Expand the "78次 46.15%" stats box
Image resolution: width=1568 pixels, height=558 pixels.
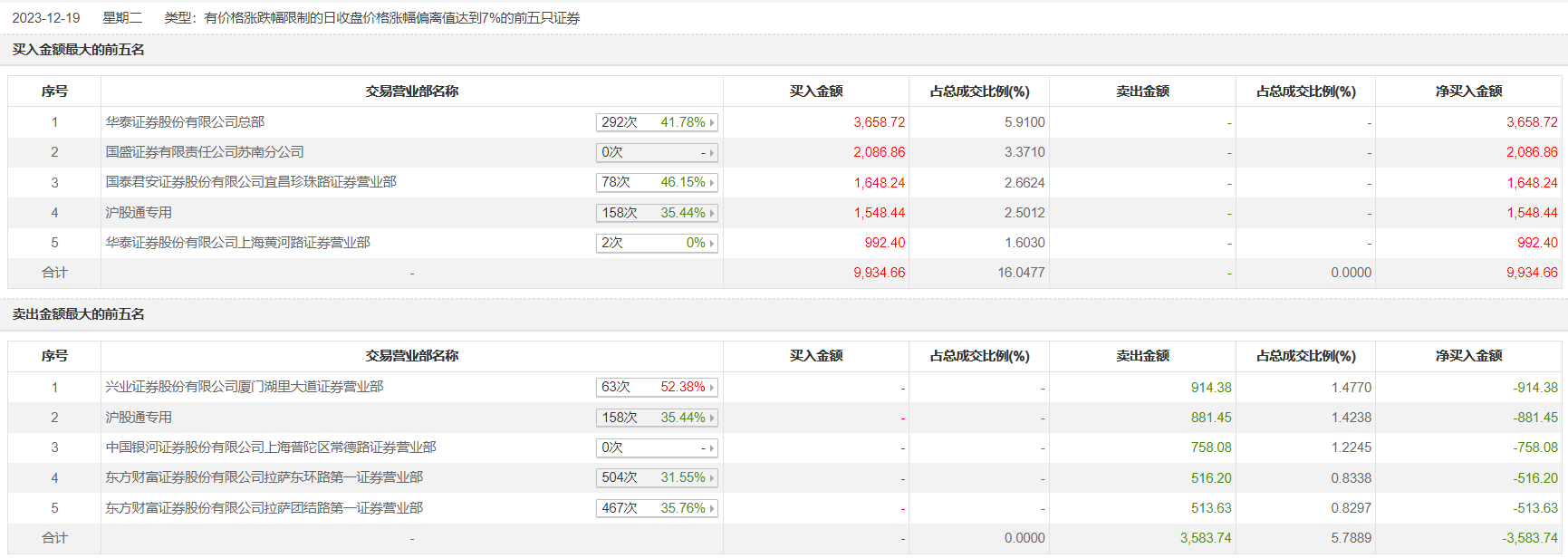pos(657,182)
